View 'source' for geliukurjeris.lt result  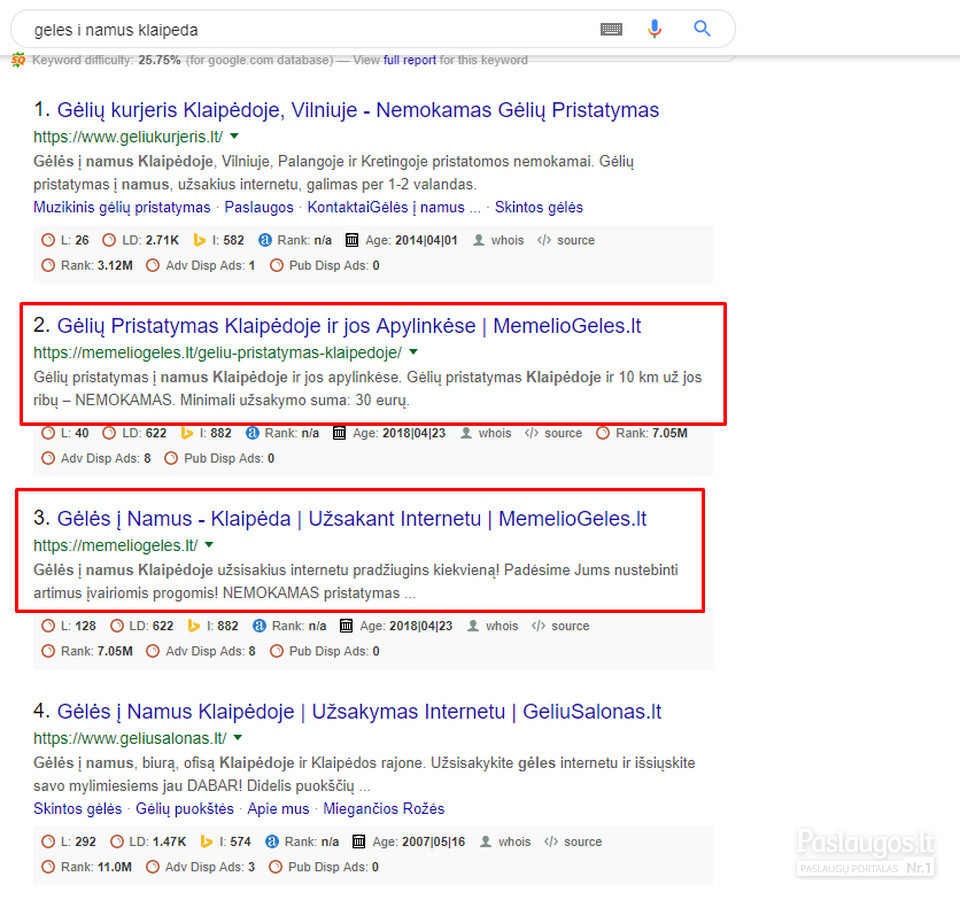(566, 240)
